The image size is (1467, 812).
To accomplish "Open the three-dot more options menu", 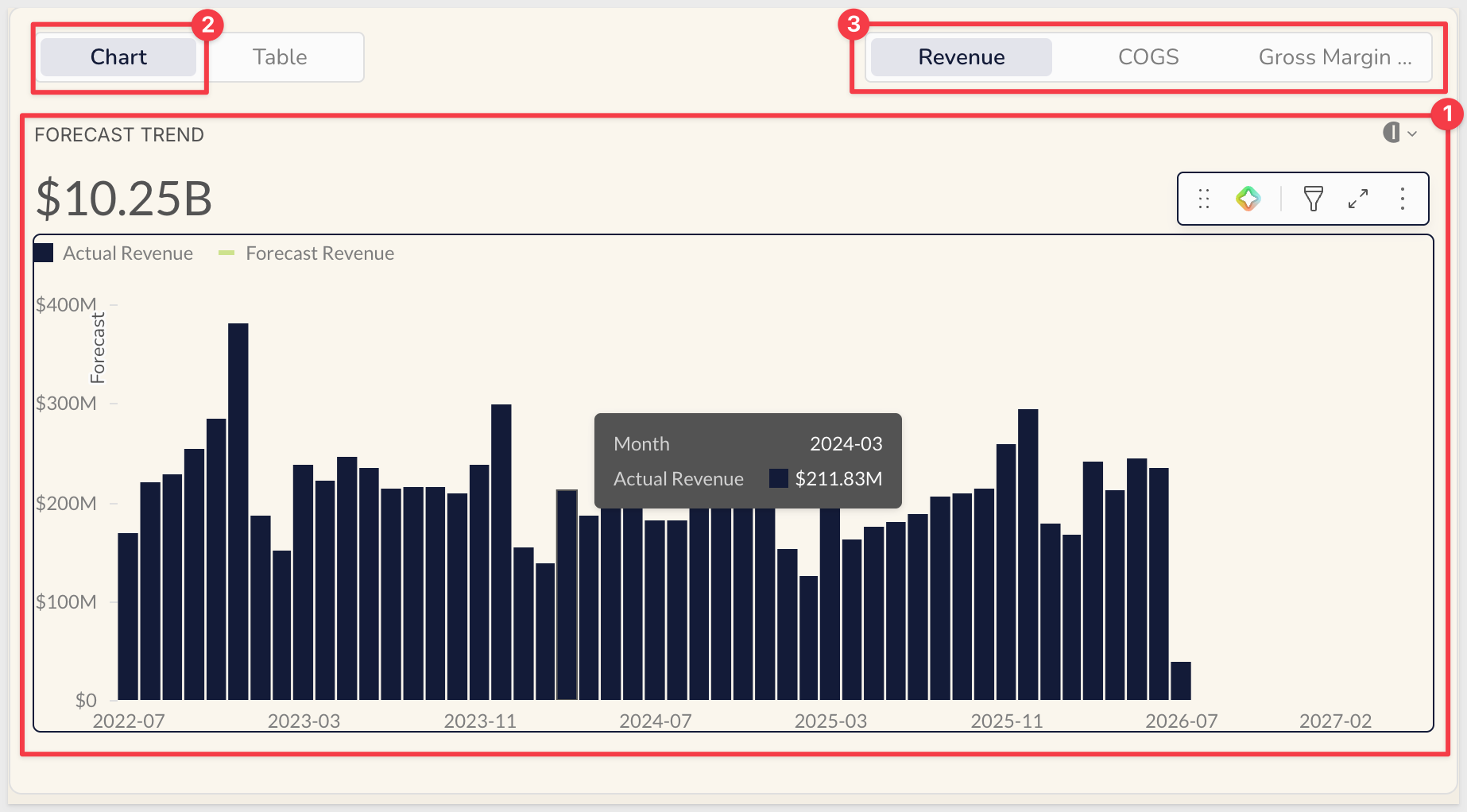I will click(1403, 199).
